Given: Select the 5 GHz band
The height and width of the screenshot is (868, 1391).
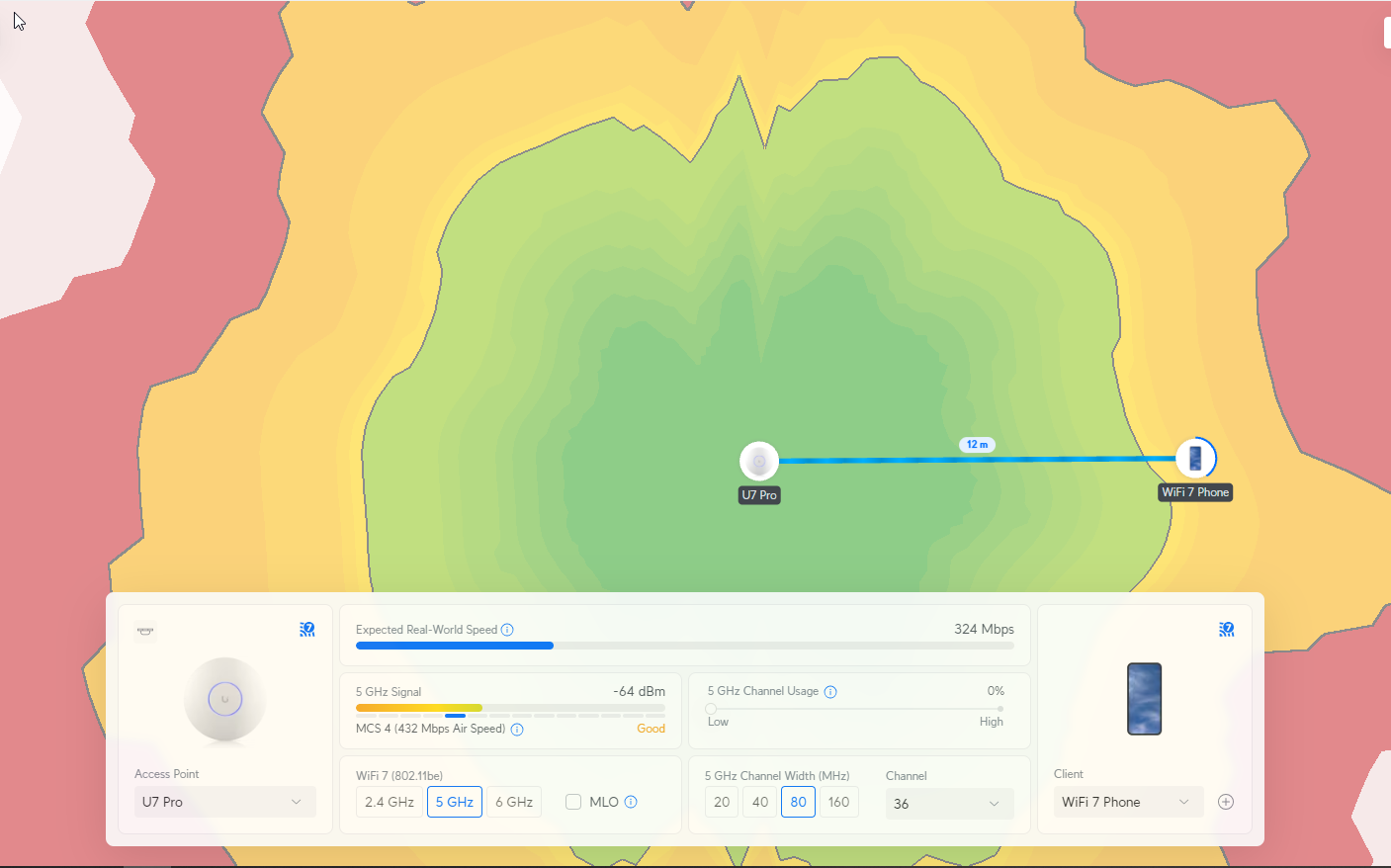Looking at the screenshot, I should (455, 802).
